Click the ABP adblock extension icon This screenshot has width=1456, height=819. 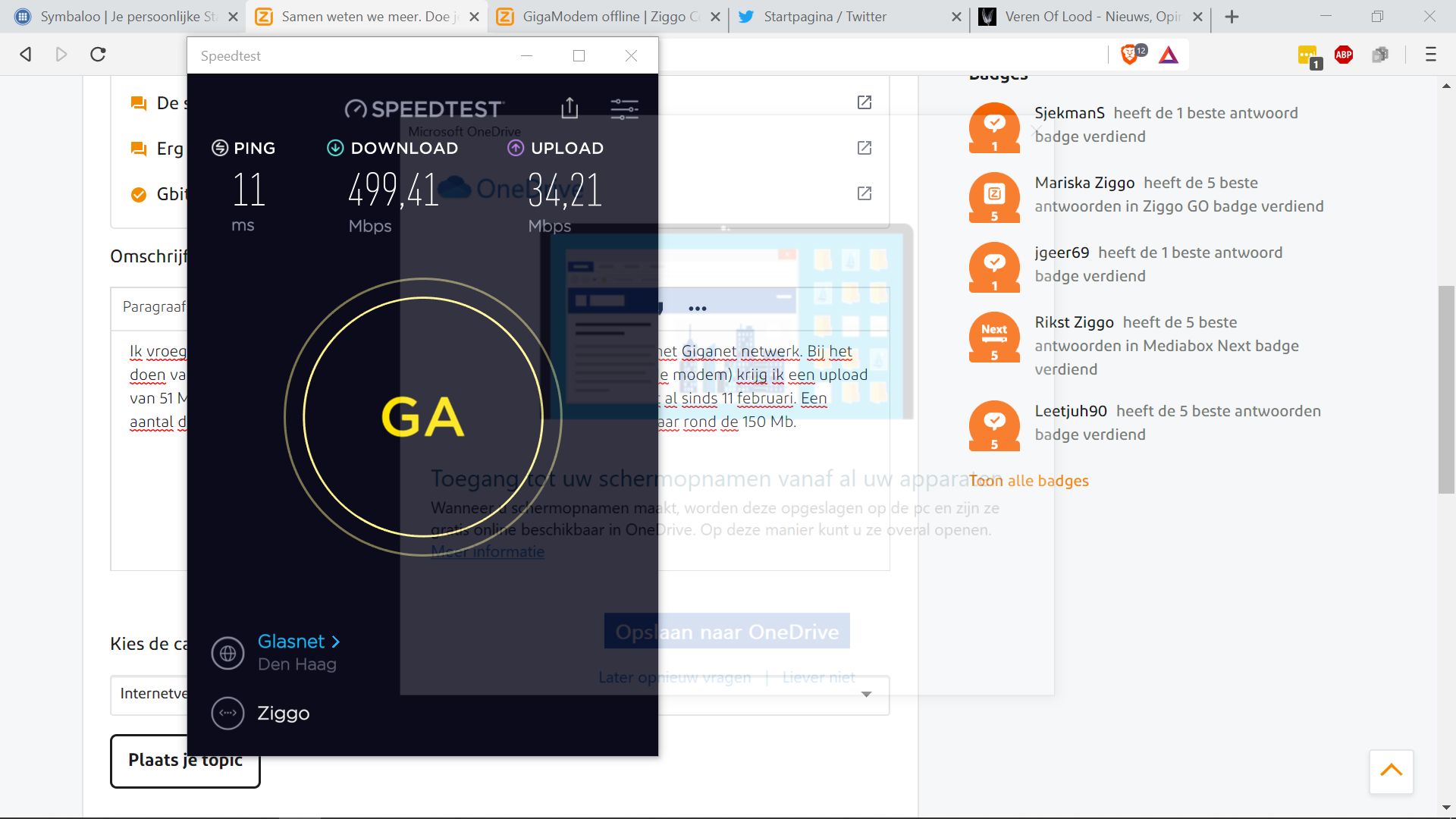tap(1344, 55)
